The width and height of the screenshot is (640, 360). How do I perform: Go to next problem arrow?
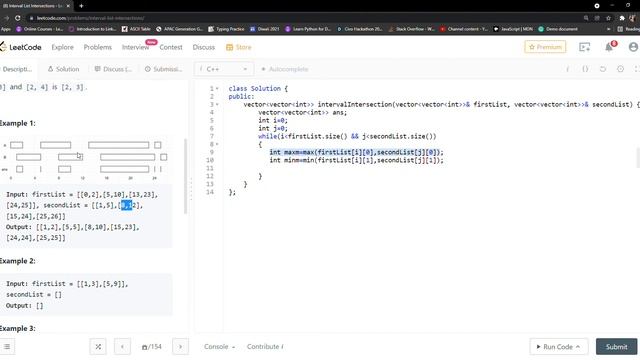180,347
